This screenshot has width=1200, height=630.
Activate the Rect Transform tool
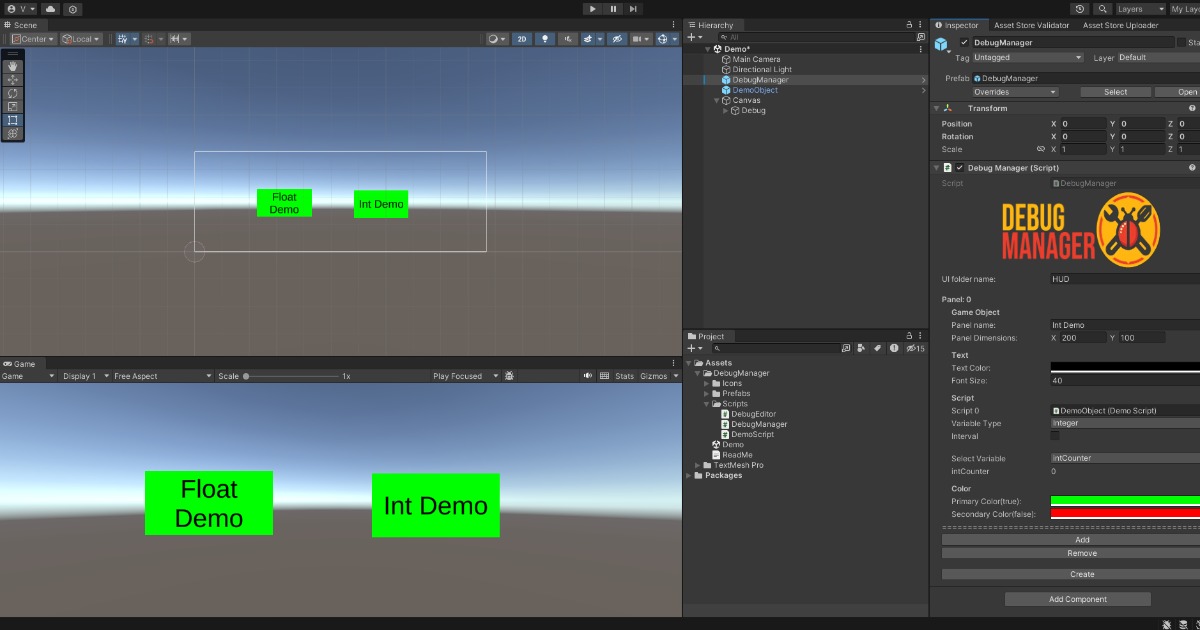pyautogui.click(x=13, y=119)
